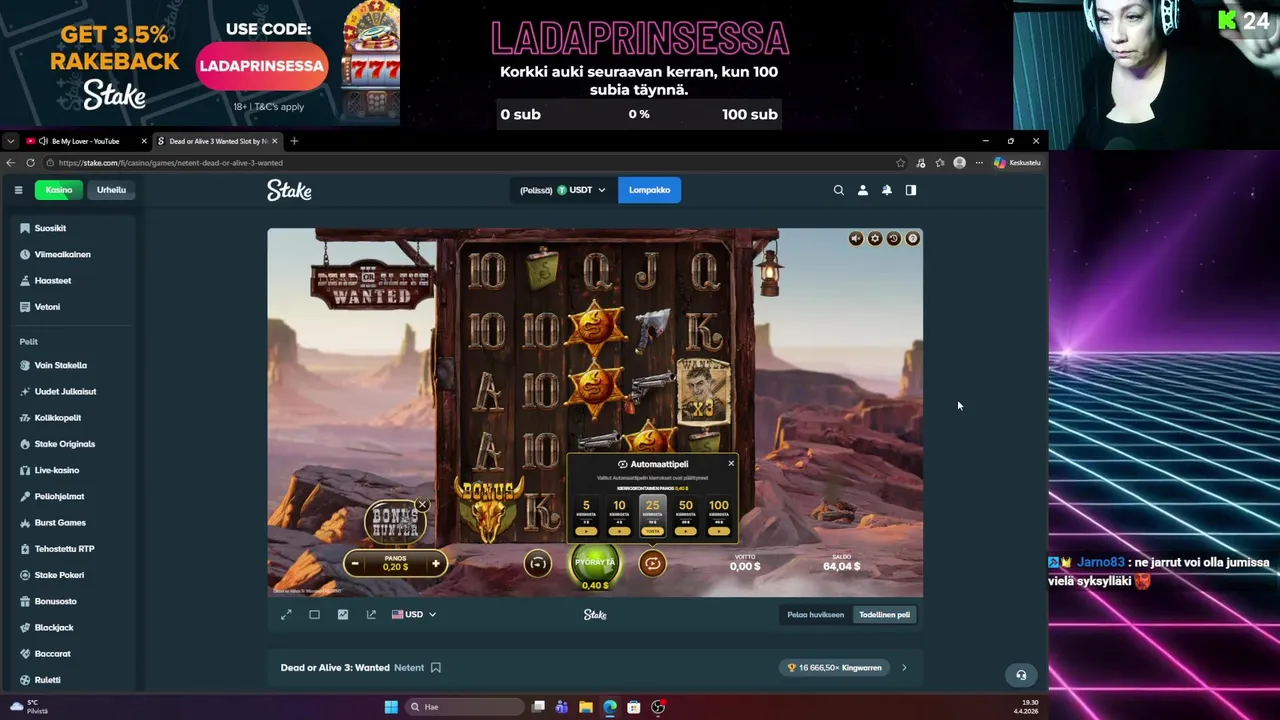Spin with the green Pyöräytä button
Screen dimensions: 1280x720
[x=595, y=562]
